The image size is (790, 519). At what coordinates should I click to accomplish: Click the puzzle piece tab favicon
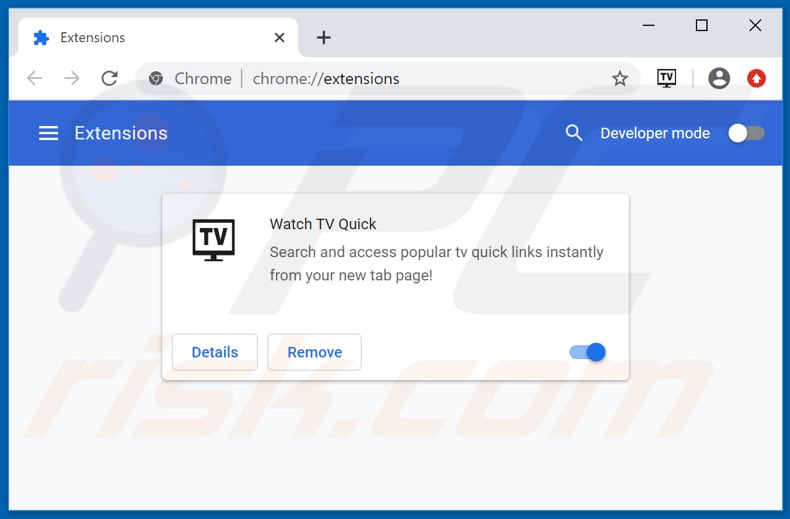(x=41, y=38)
